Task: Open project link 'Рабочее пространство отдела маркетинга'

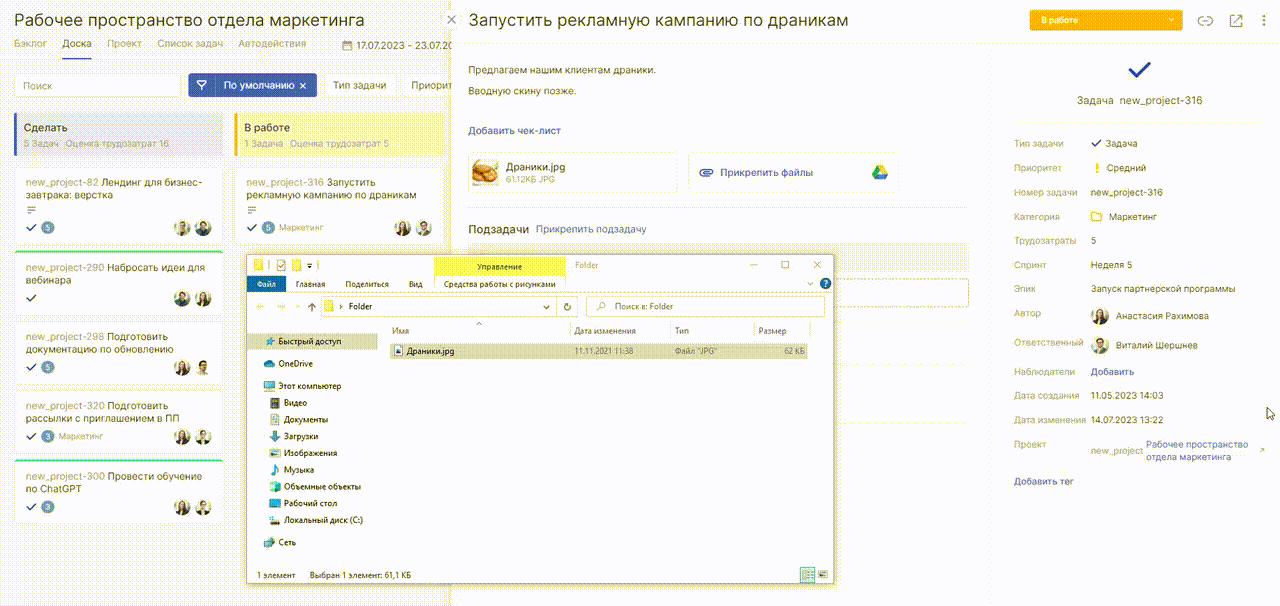Action: (1197, 450)
